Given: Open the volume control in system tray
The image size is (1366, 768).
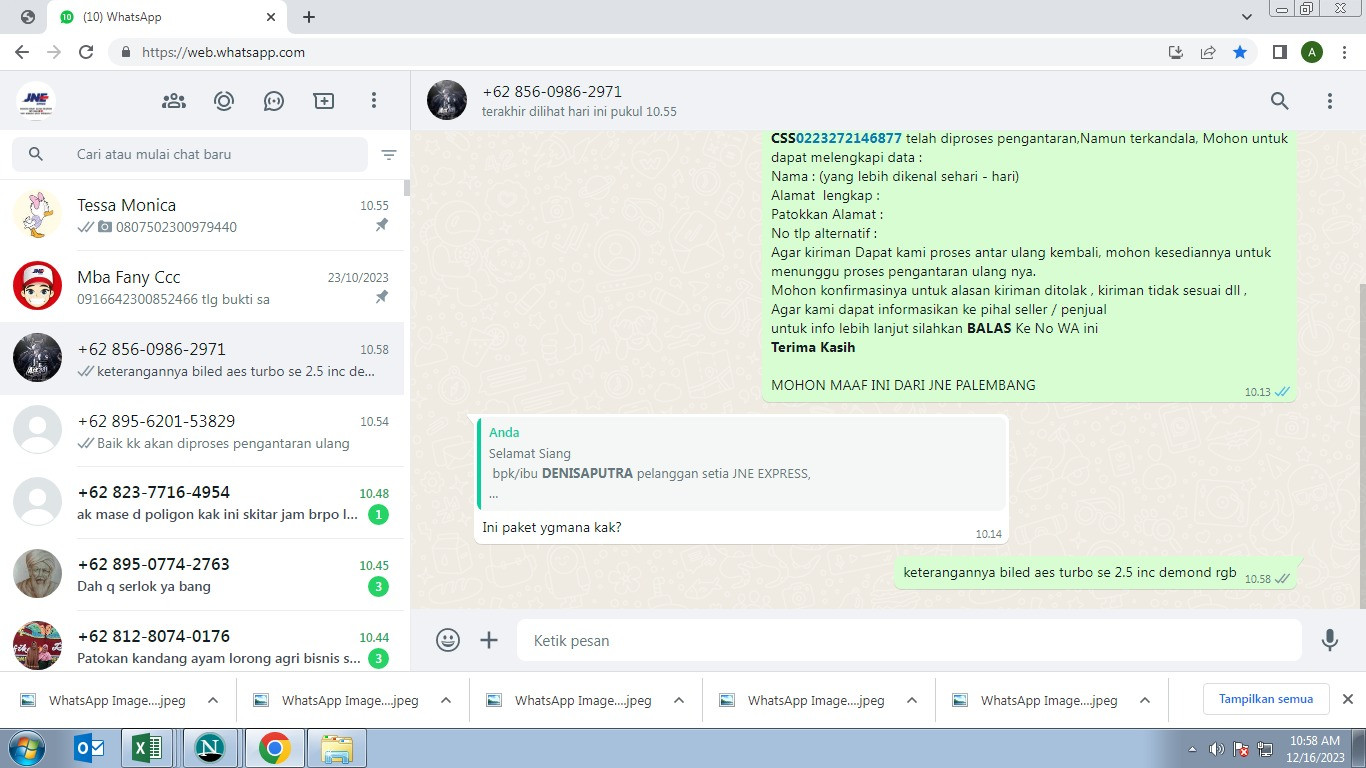Looking at the screenshot, I should [1216, 749].
